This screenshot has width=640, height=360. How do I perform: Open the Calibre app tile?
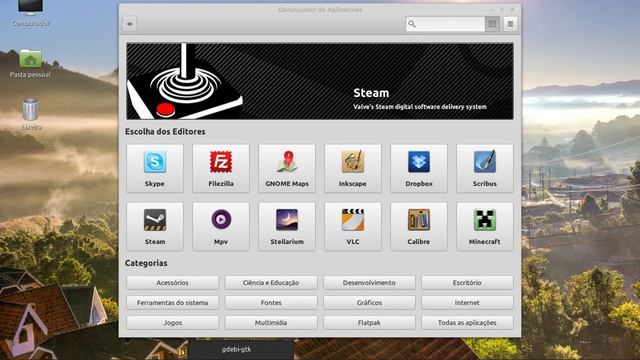tap(419, 226)
